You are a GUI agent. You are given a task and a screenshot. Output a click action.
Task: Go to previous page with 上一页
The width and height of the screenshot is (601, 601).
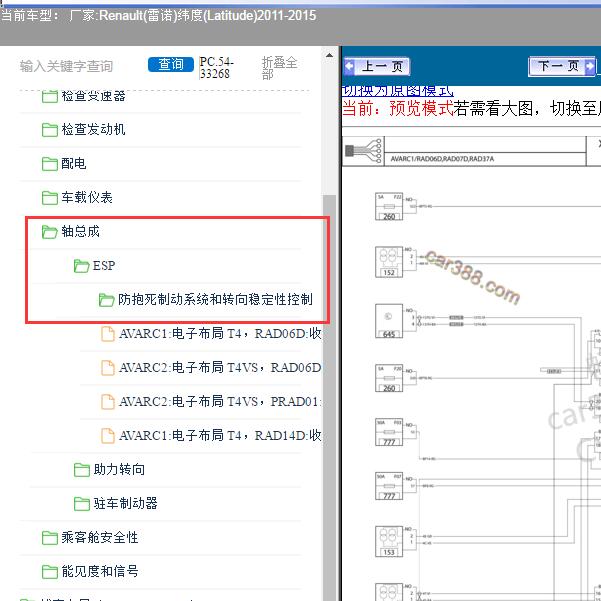(377, 66)
